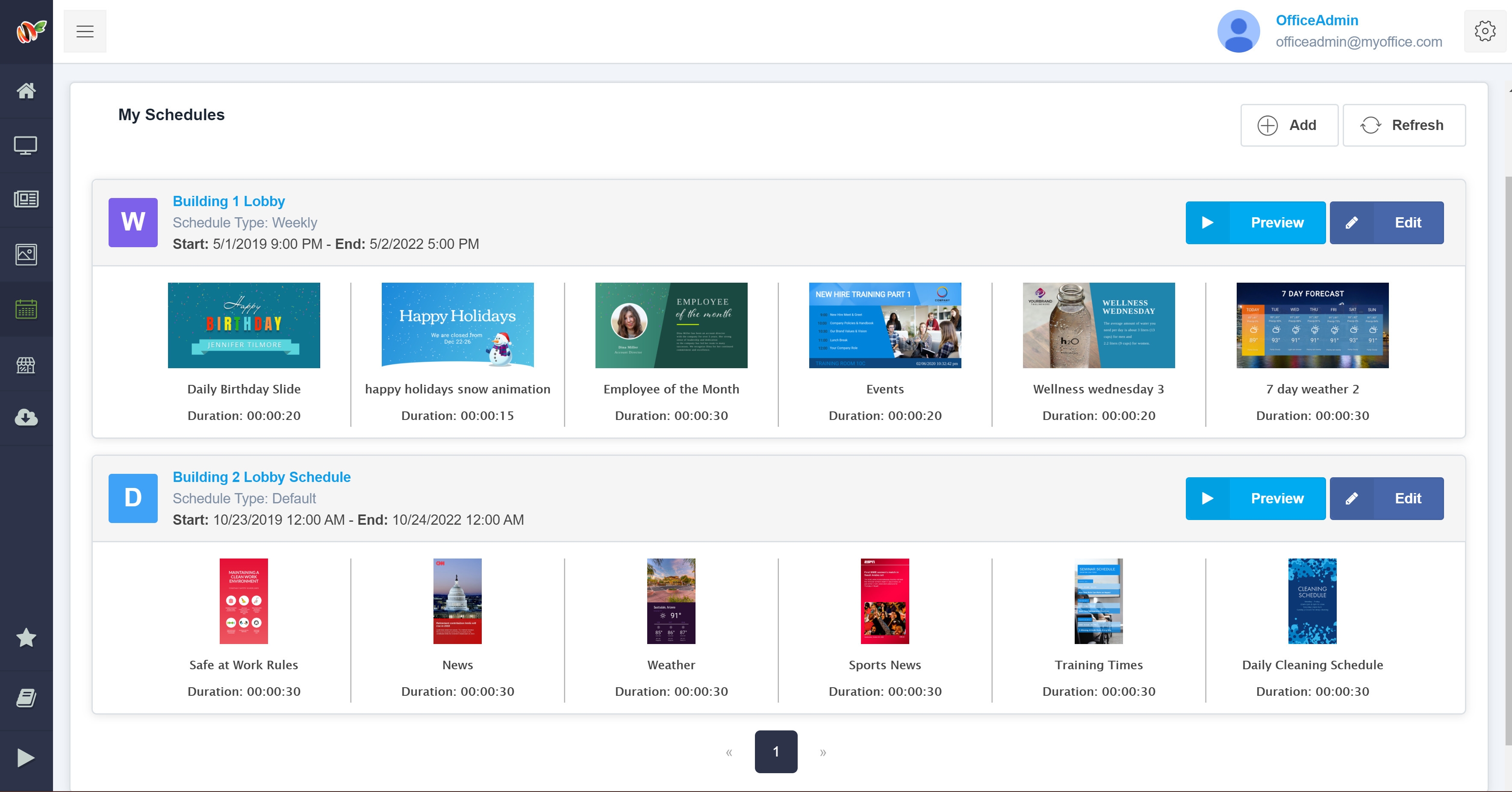Image resolution: width=1512 pixels, height=792 pixels.
Task: Click the Add schedule button
Action: pos(1289,125)
